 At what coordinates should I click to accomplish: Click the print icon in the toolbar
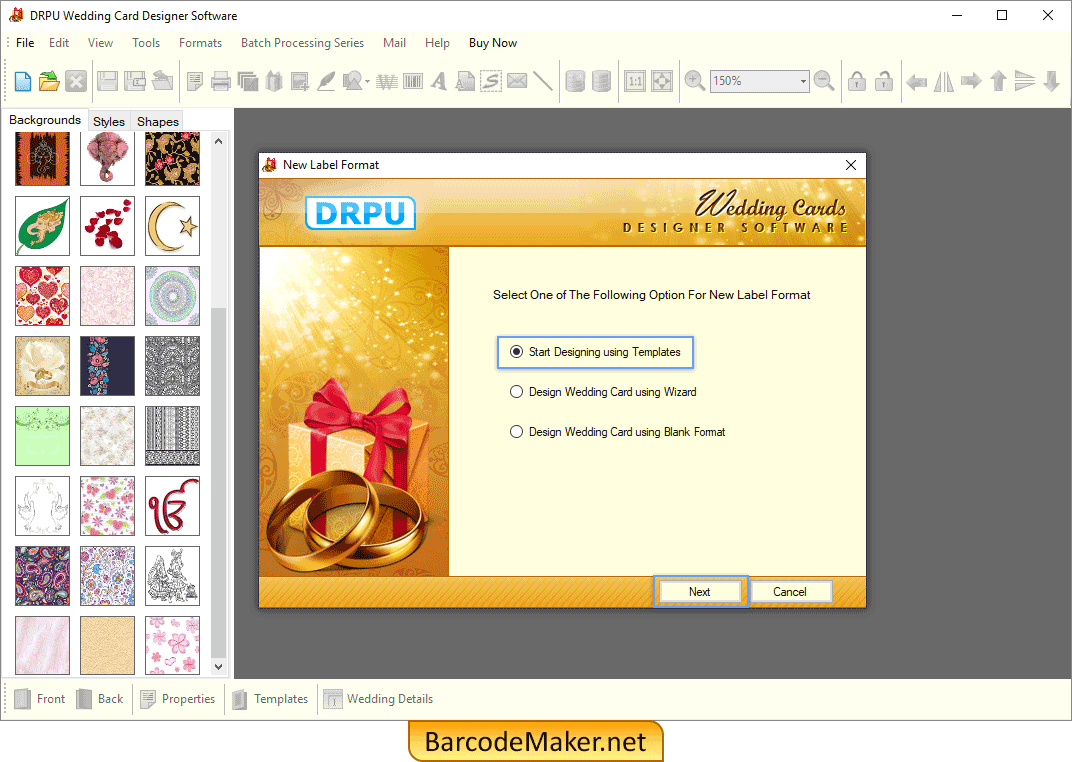click(221, 81)
